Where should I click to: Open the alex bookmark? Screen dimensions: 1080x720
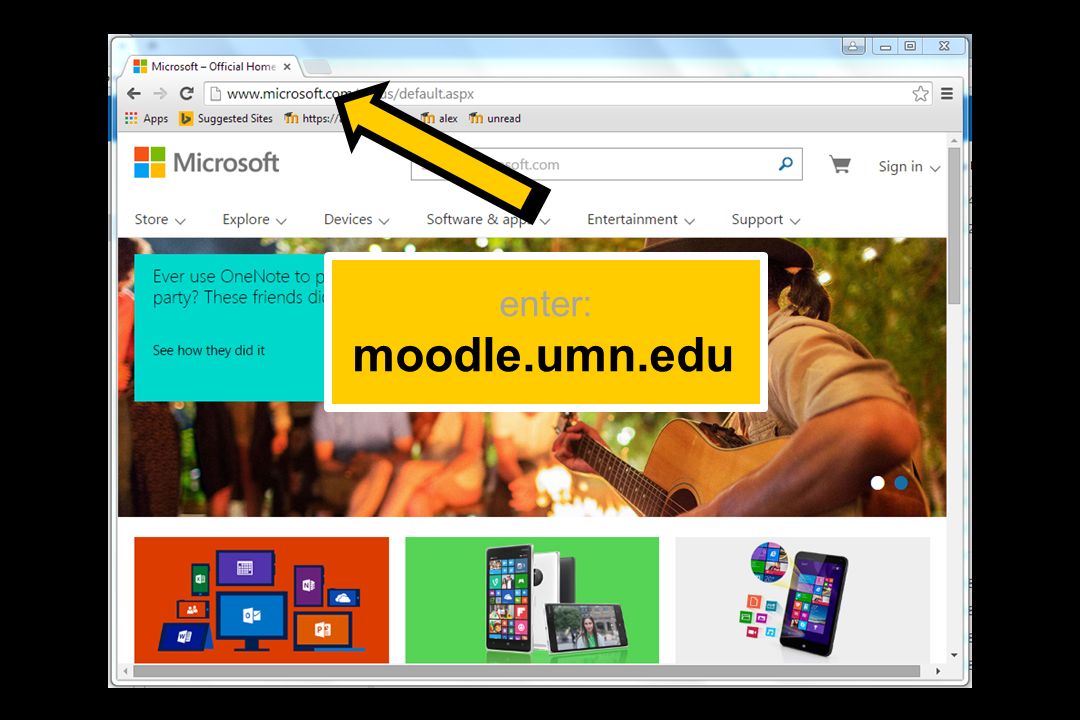point(439,119)
